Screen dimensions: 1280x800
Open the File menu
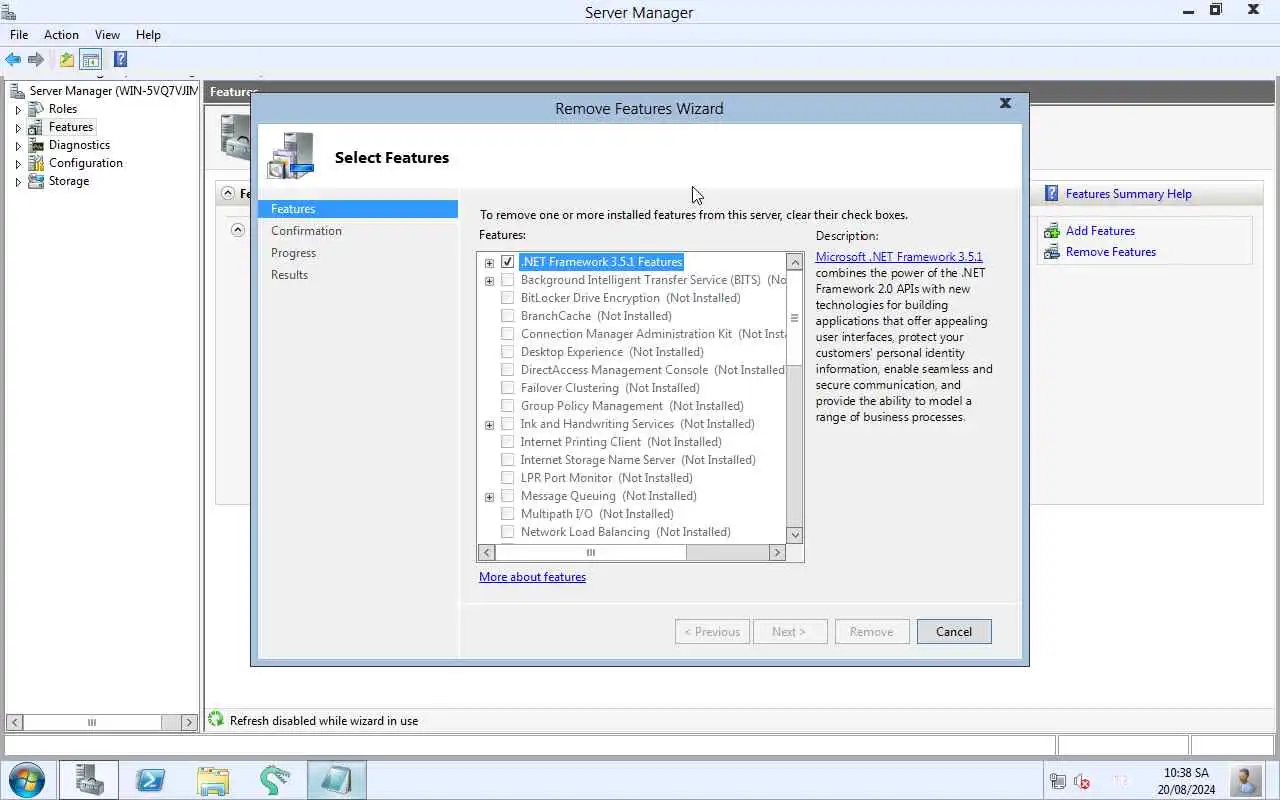[19, 34]
